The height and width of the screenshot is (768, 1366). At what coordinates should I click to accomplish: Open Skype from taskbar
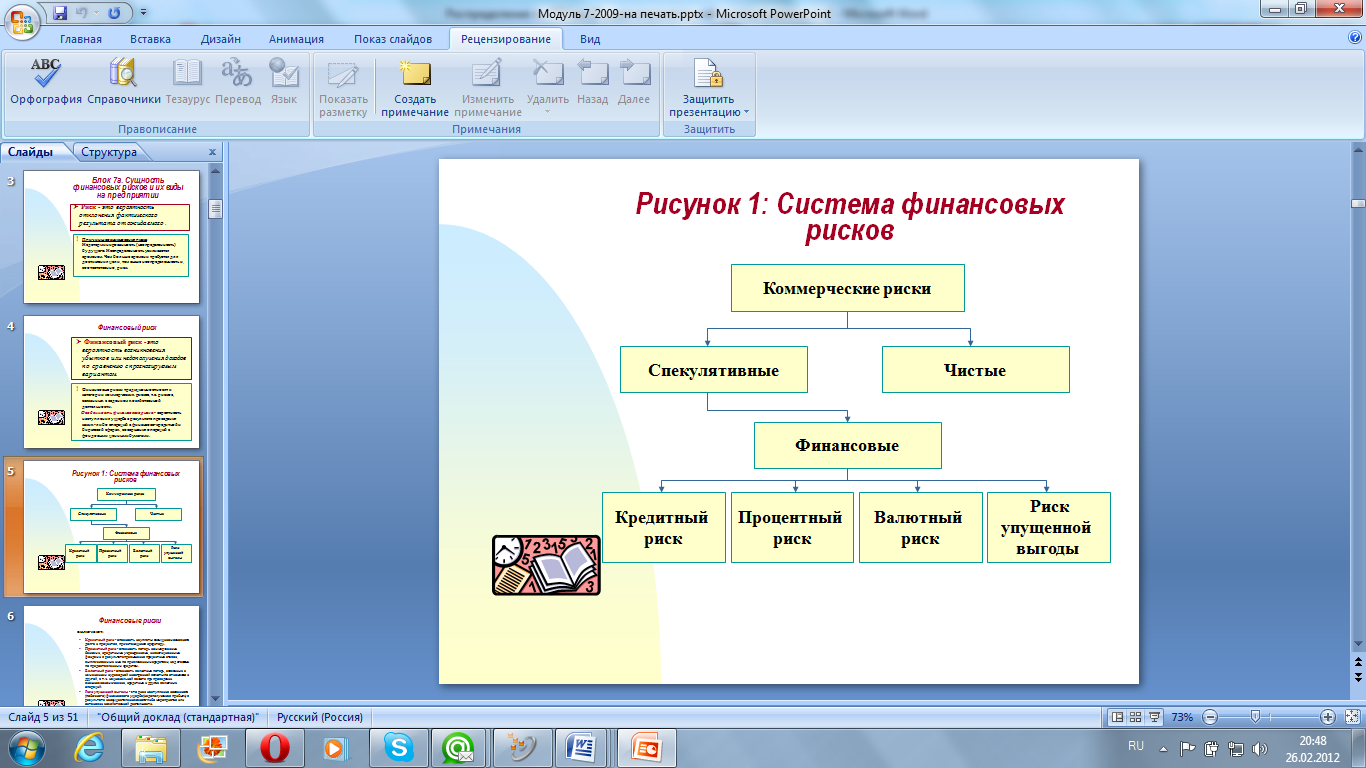click(400, 747)
